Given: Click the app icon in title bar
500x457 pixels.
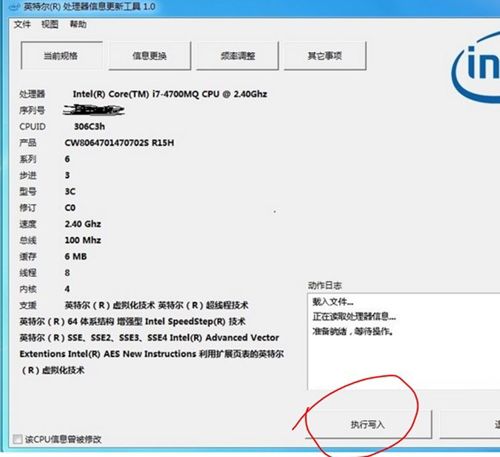Looking at the screenshot, I should pos(14,7).
